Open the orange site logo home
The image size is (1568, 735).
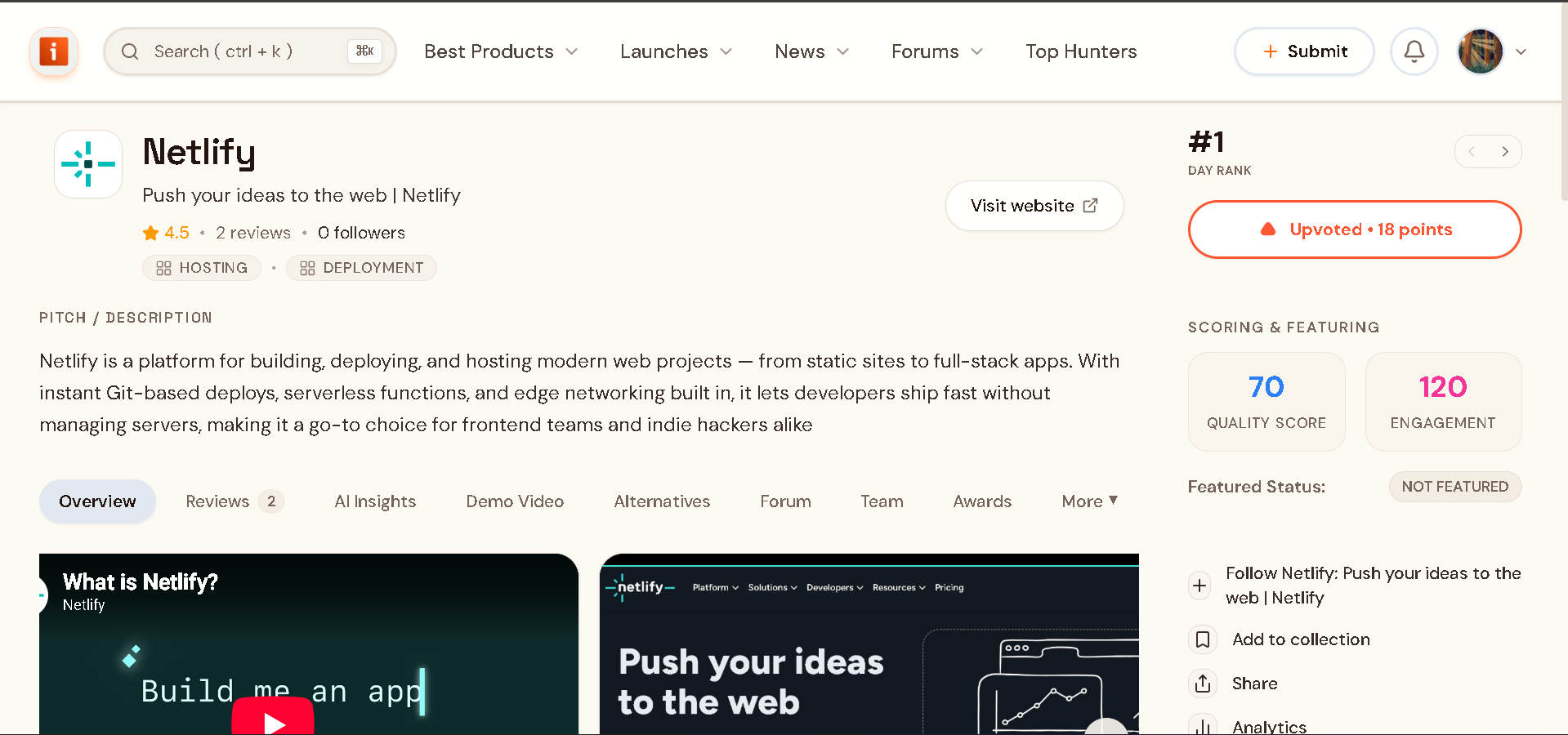(x=54, y=51)
